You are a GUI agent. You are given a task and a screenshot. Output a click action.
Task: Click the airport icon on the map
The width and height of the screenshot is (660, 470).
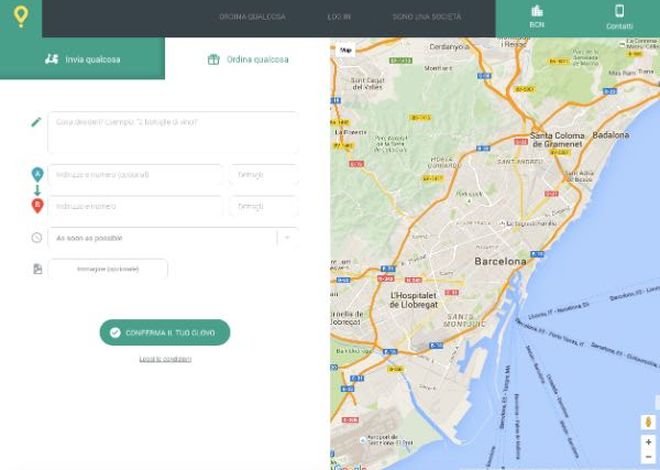pos(363,440)
